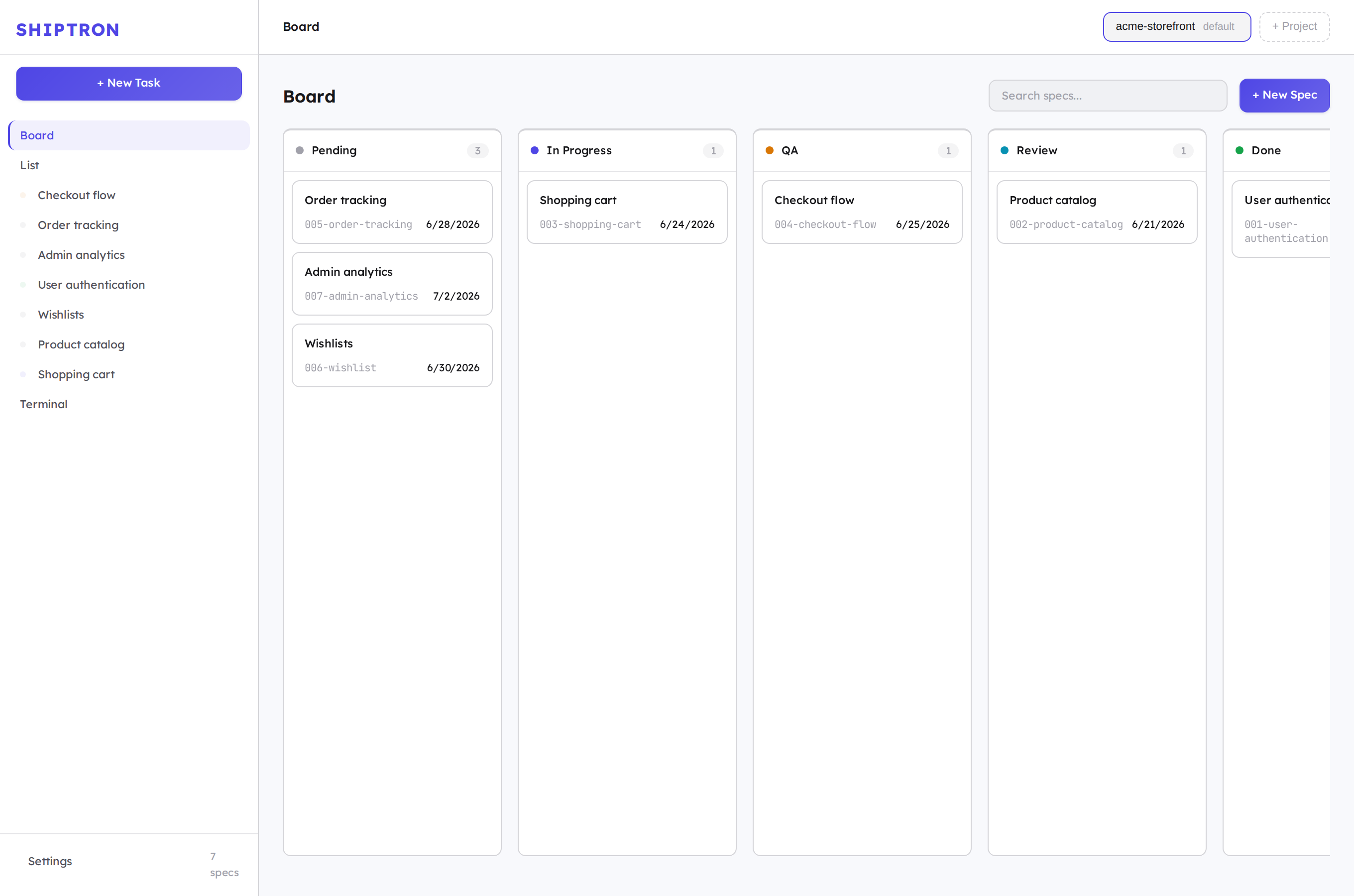Click the date 6/21/2026
Viewport: 1354px width, 896px height.
pyautogui.click(x=1158, y=224)
